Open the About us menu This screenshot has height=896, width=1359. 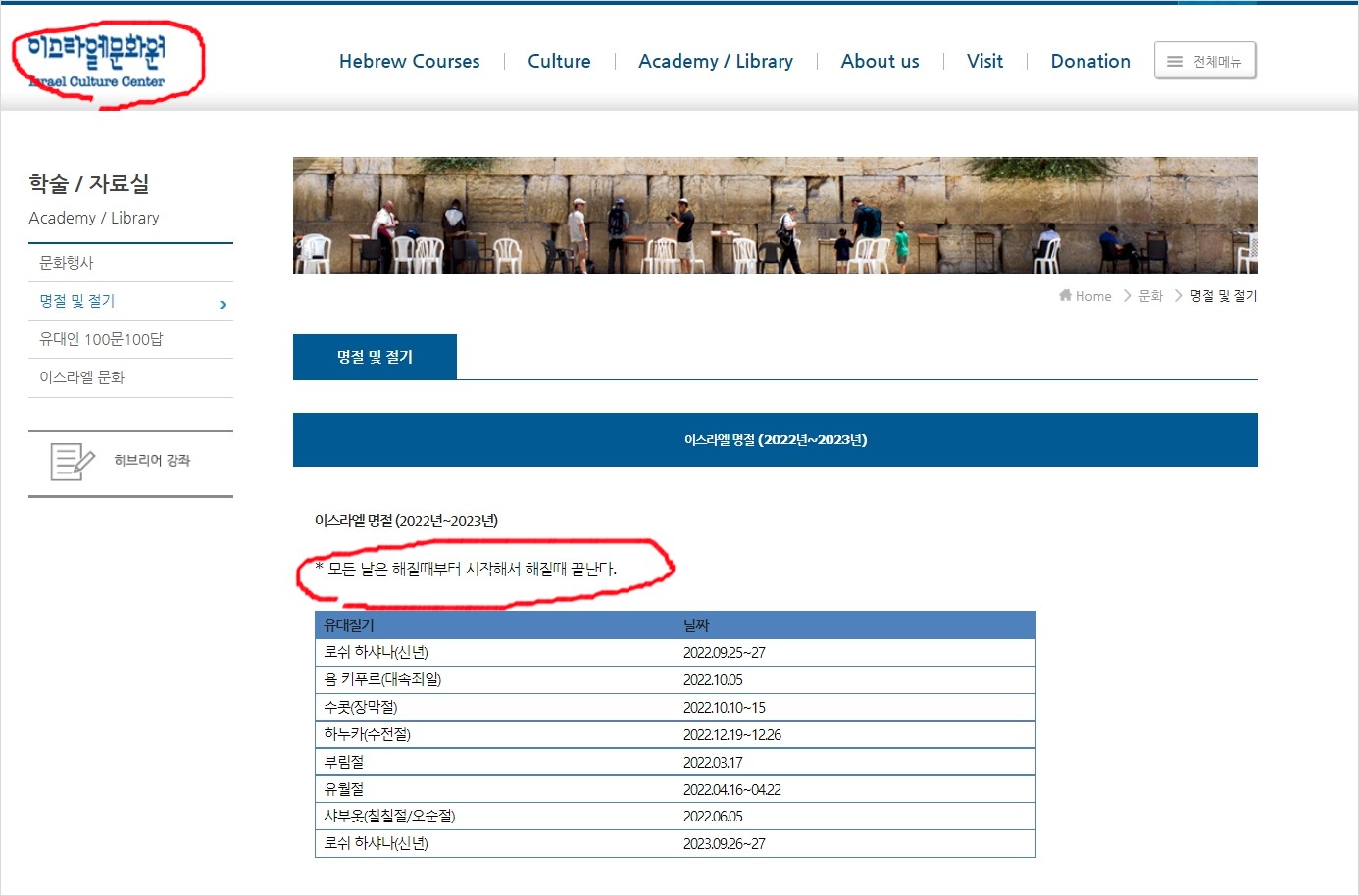coord(880,61)
